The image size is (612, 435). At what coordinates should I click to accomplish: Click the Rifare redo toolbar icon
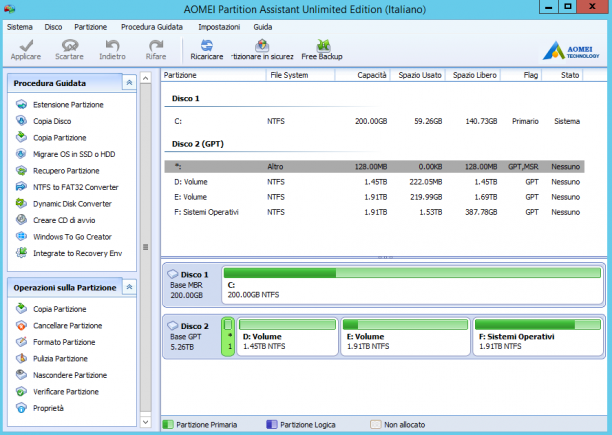tap(156, 45)
